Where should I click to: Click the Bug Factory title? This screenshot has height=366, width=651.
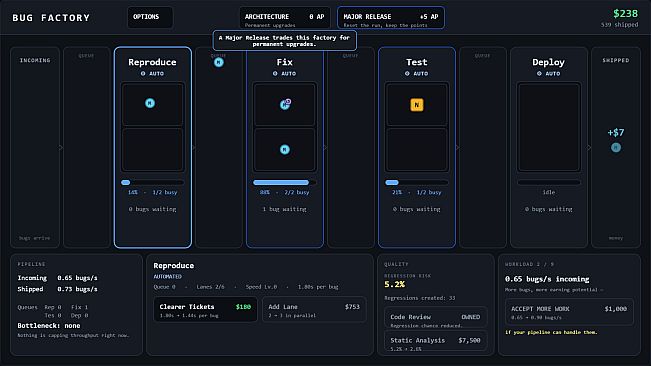[x=51, y=18]
